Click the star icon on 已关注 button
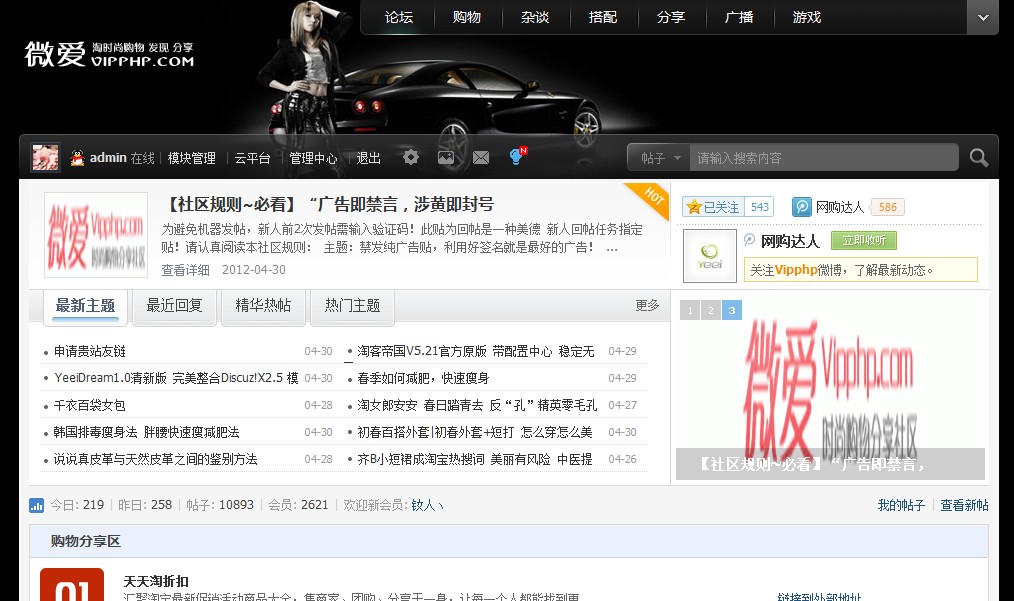Image resolution: width=1014 pixels, height=601 pixels. coord(694,206)
